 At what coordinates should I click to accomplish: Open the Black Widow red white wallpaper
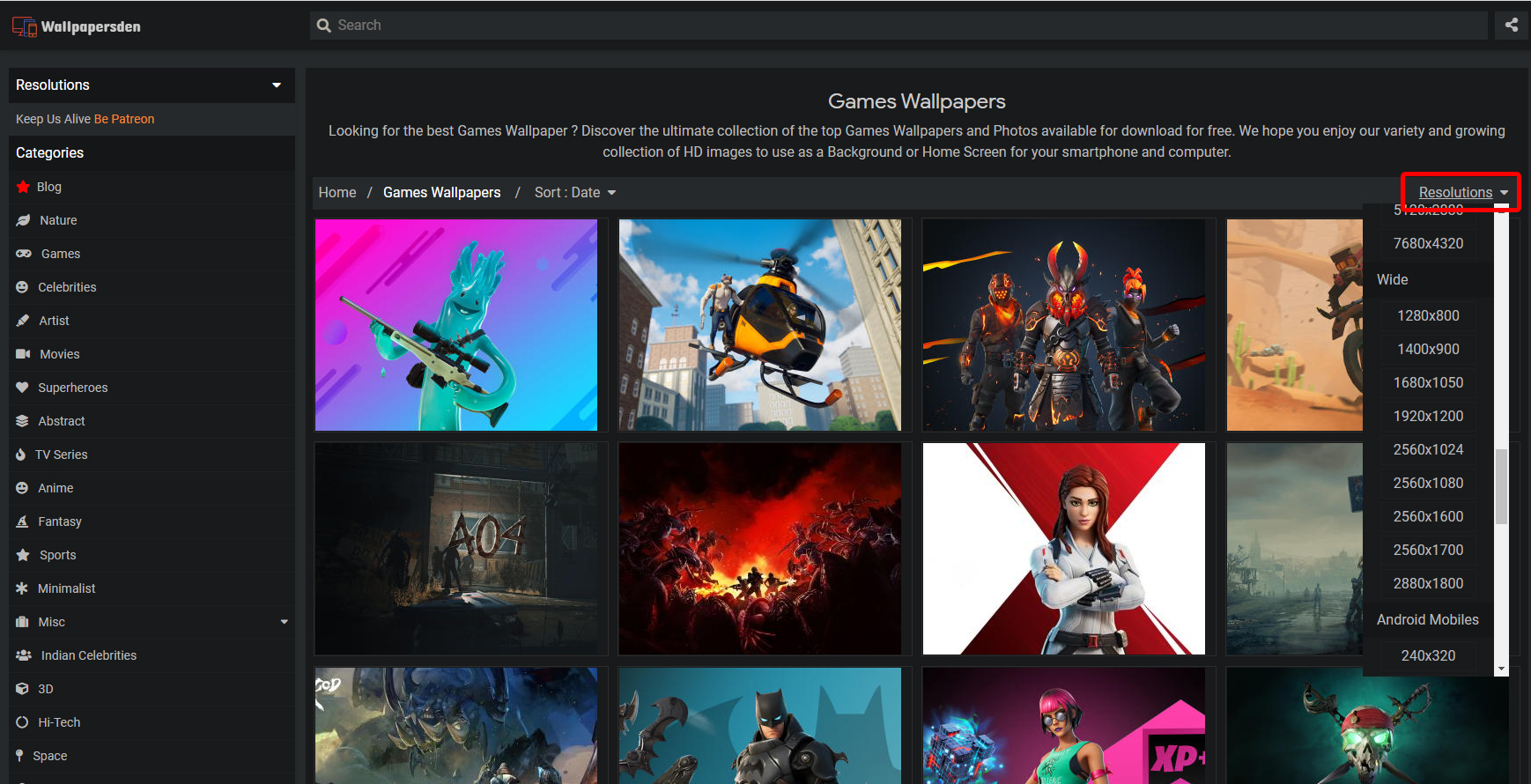click(1064, 549)
